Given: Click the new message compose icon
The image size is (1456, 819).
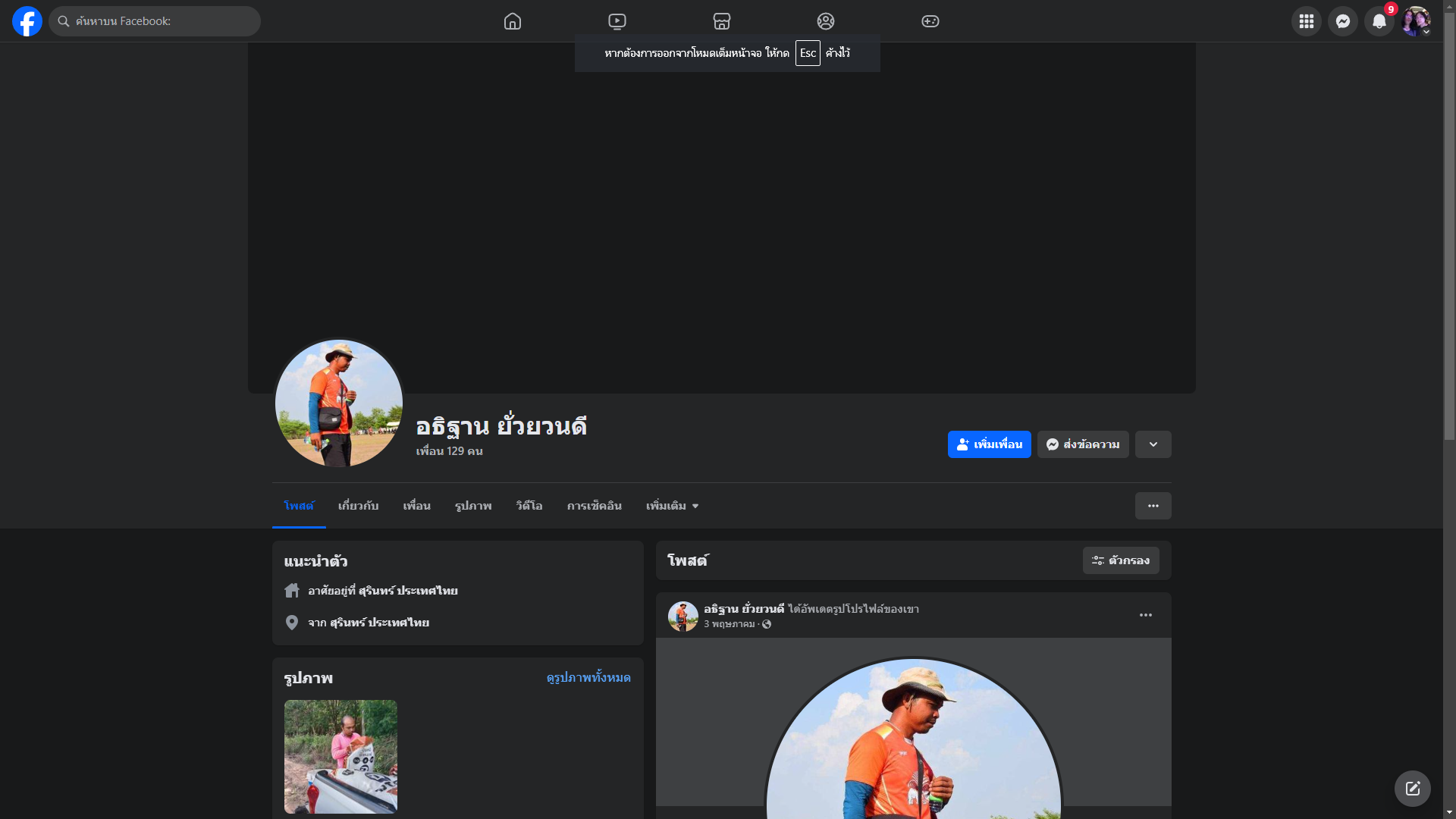Looking at the screenshot, I should click(1412, 789).
